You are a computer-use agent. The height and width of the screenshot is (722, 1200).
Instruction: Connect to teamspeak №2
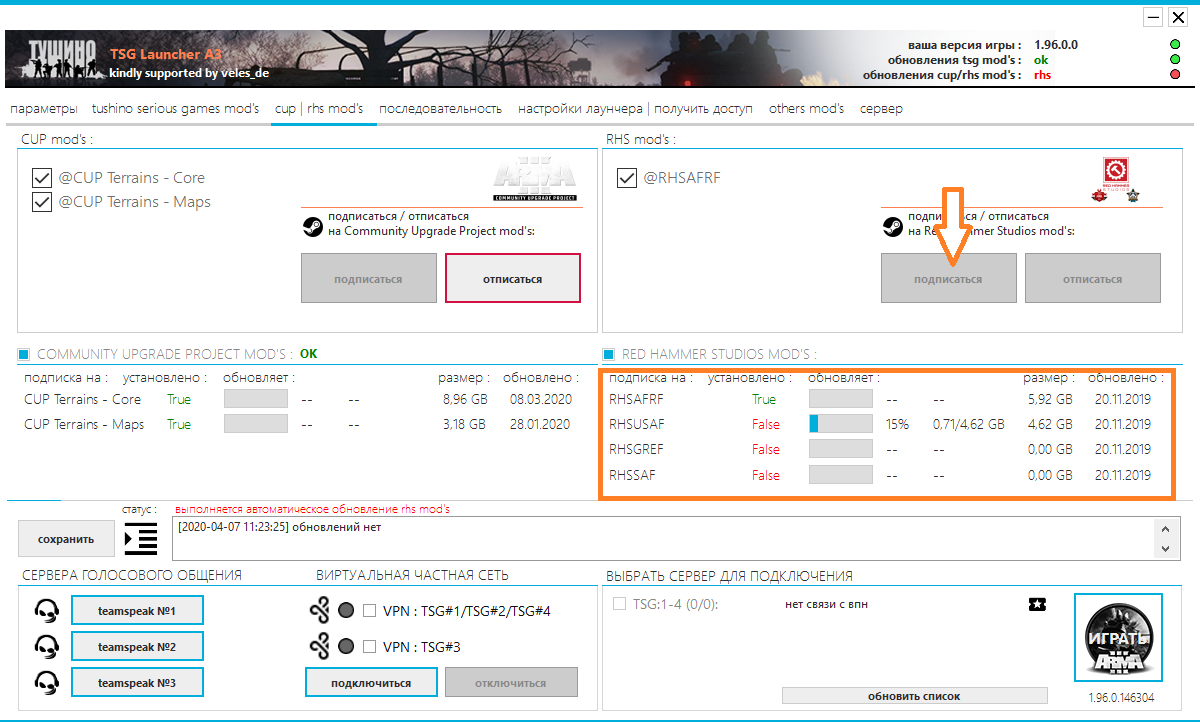tap(138, 646)
